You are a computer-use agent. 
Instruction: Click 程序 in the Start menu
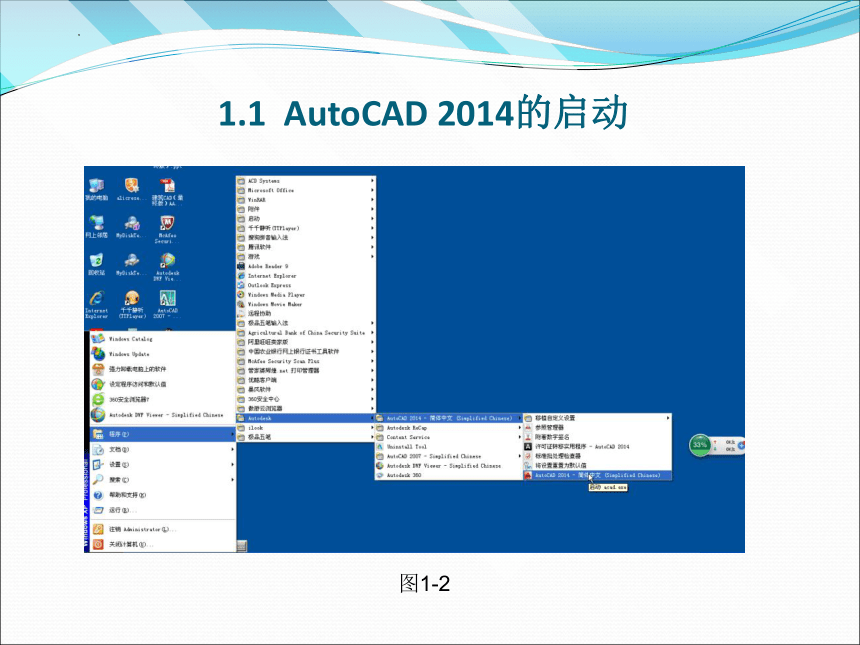[163, 434]
